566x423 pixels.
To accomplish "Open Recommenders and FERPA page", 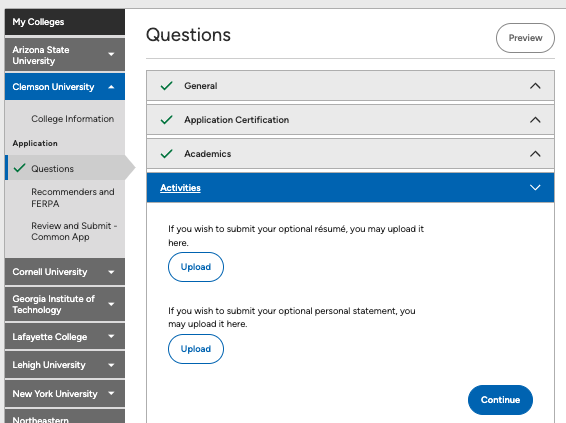I will tap(73, 197).
